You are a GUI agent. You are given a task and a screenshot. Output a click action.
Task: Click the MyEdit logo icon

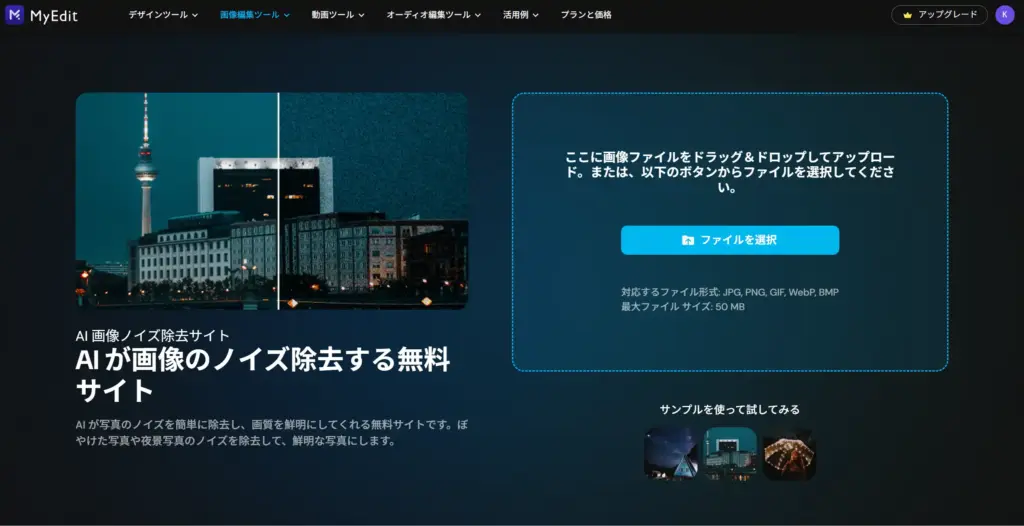(14, 14)
